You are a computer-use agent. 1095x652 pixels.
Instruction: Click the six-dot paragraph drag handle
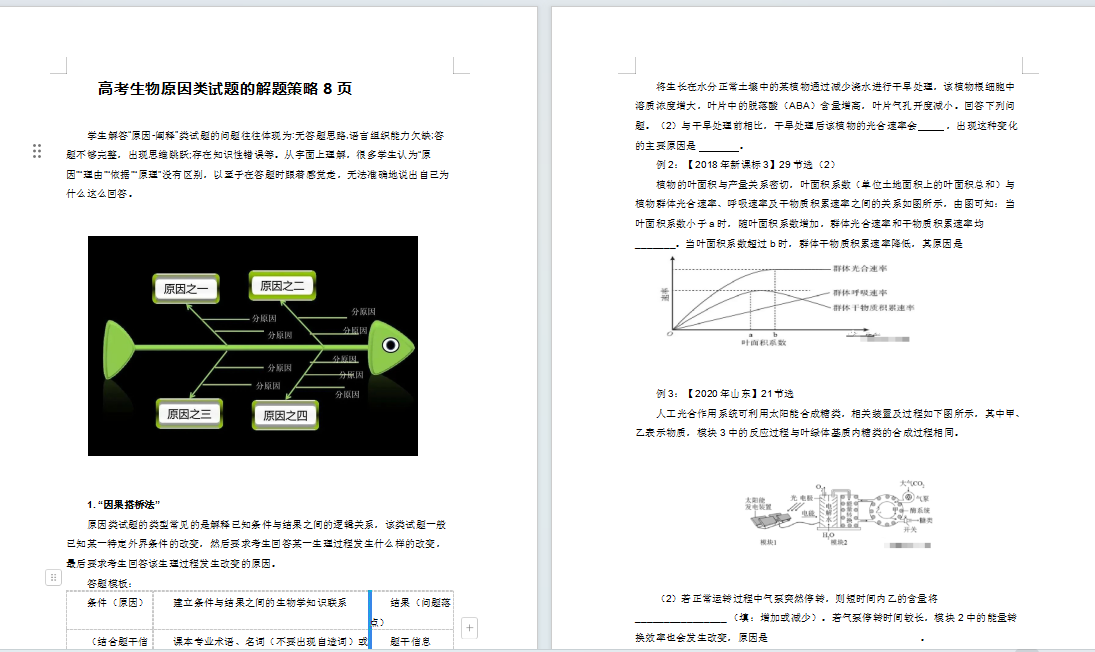(37, 151)
